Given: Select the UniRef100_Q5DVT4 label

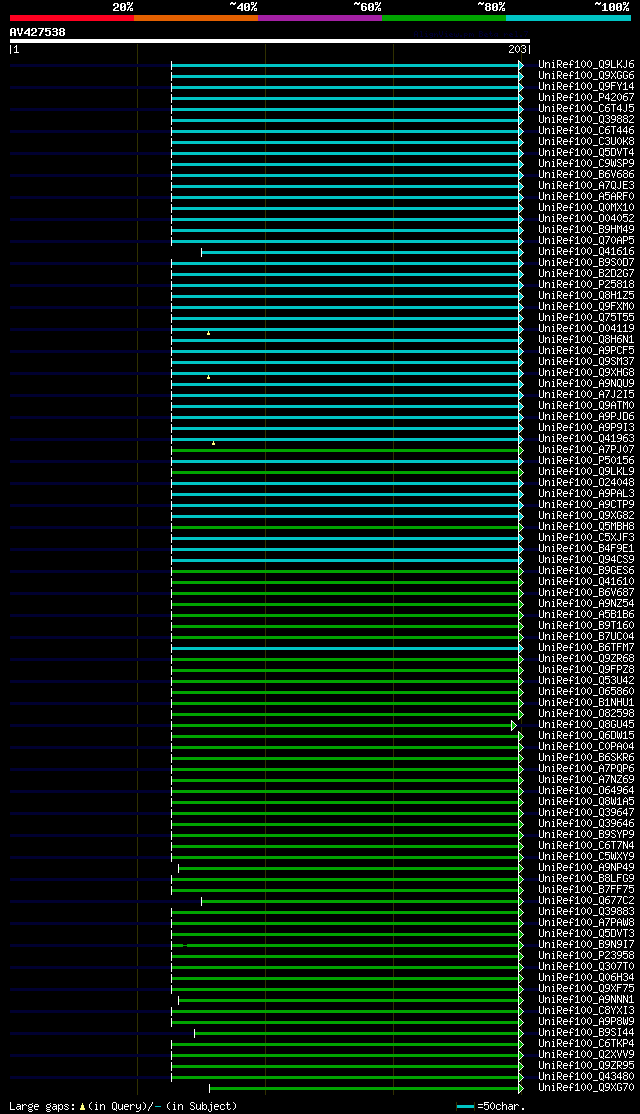Looking at the screenshot, I should [586, 153].
